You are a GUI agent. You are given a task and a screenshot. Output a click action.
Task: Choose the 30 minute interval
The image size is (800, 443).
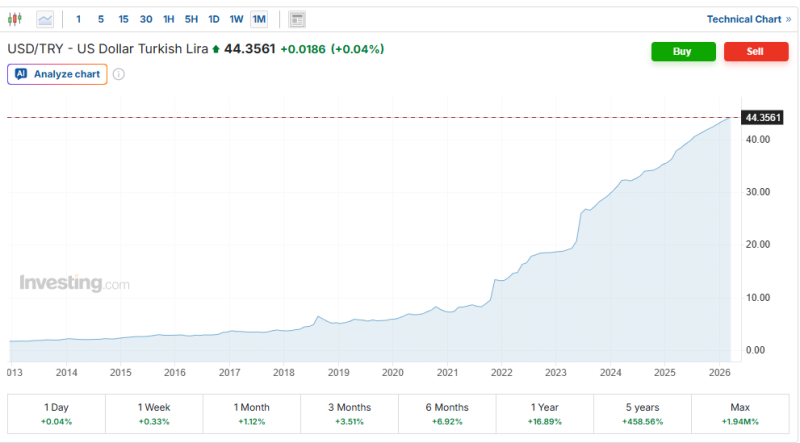coord(146,19)
